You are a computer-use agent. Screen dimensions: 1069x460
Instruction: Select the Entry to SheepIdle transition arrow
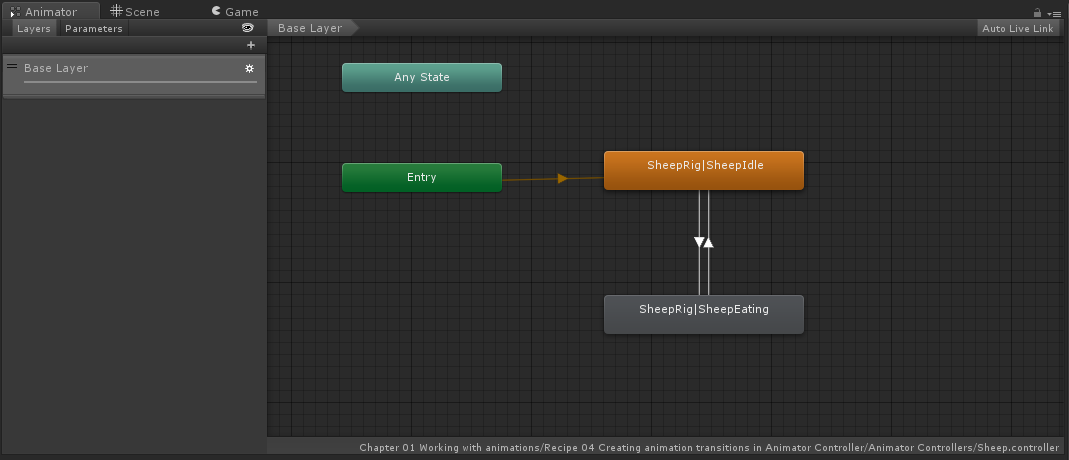click(562, 179)
